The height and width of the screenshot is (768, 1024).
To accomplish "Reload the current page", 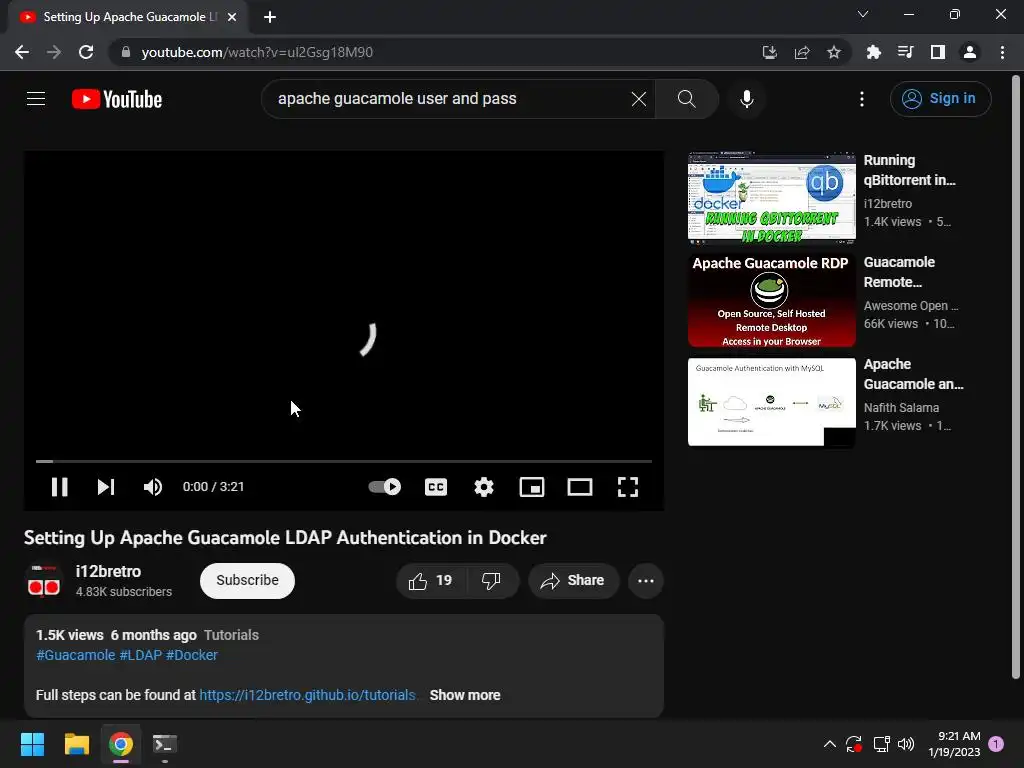I will 86,52.
